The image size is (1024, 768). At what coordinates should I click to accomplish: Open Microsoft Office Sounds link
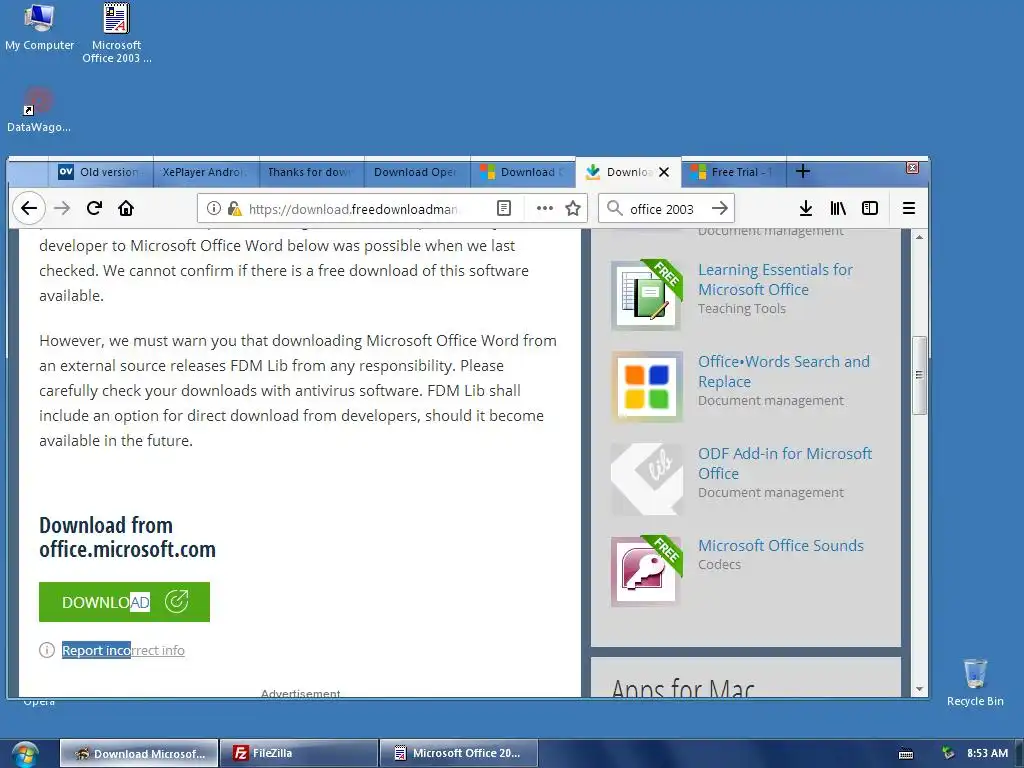(x=781, y=545)
